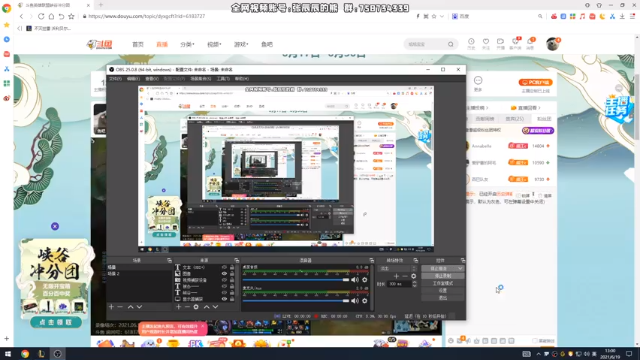Mute the first mixer audio channel speaker icon
The width and height of the screenshot is (640, 360).
pos(355,280)
